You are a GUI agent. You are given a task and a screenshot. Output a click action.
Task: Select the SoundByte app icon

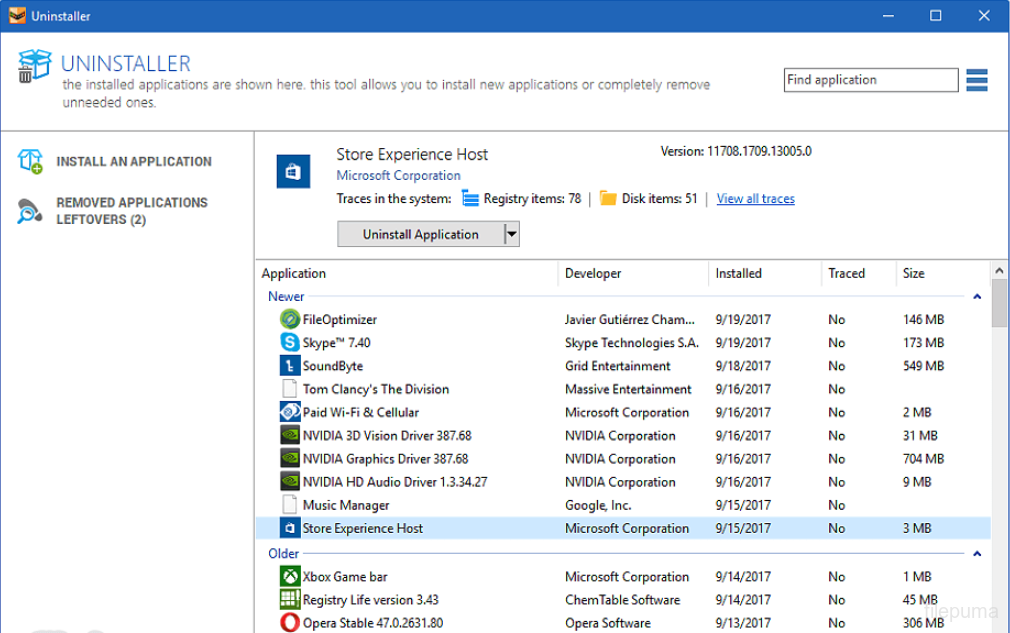[x=289, y=366]
